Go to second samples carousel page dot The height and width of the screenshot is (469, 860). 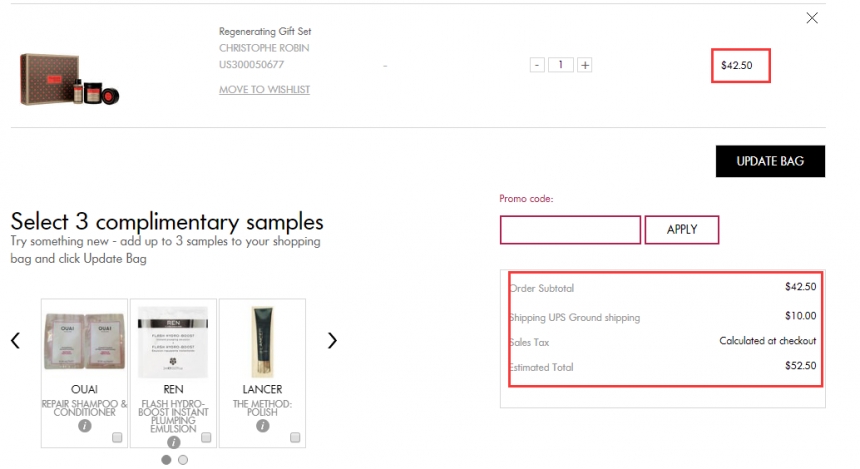(x=183, y=460)
